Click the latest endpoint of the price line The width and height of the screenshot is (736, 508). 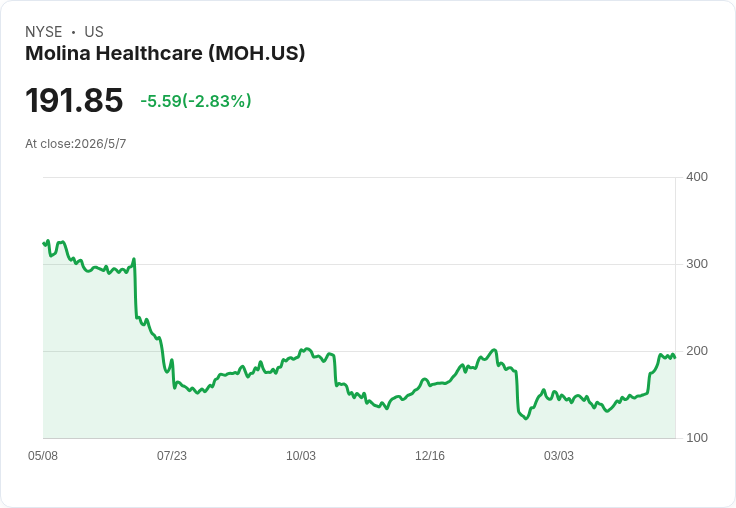coord(675,358)
